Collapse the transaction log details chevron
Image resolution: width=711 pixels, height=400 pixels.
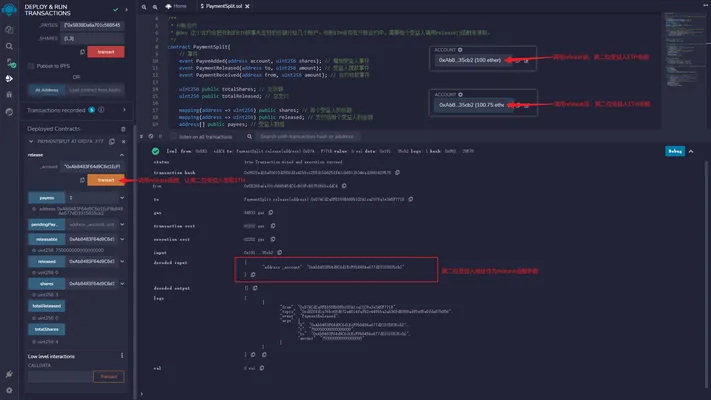691,151
